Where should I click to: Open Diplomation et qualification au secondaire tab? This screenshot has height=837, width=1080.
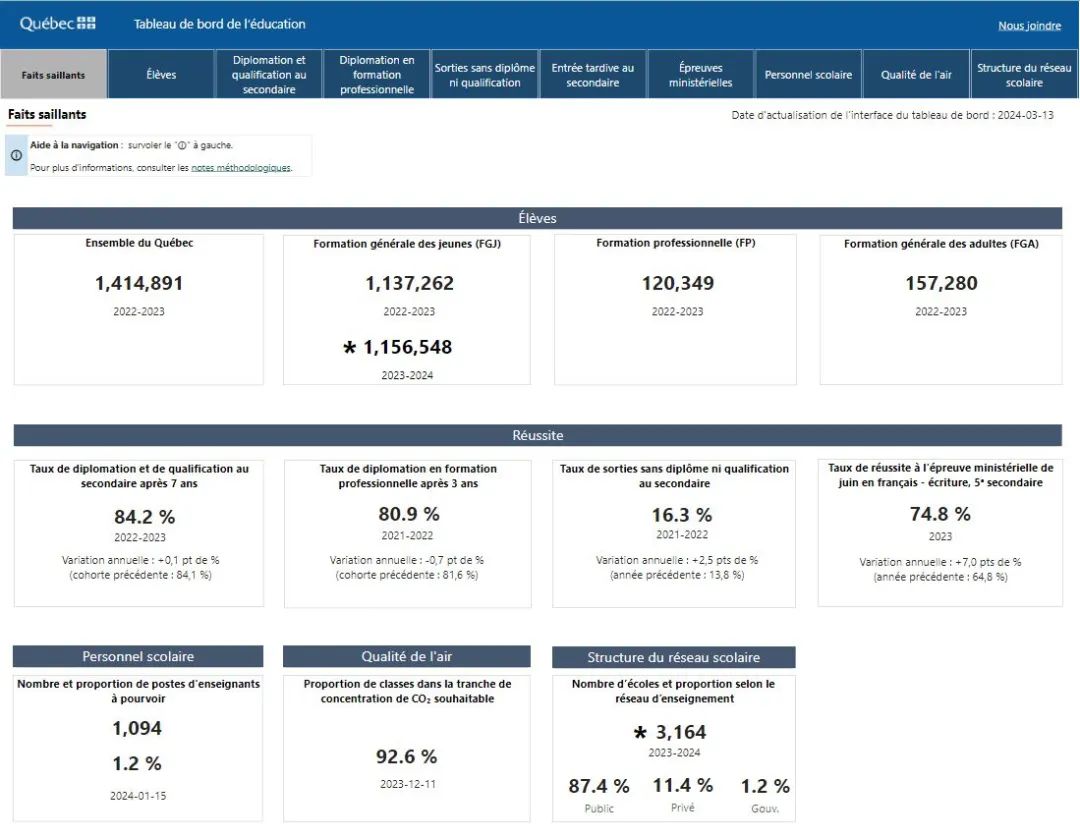(269, 75)
